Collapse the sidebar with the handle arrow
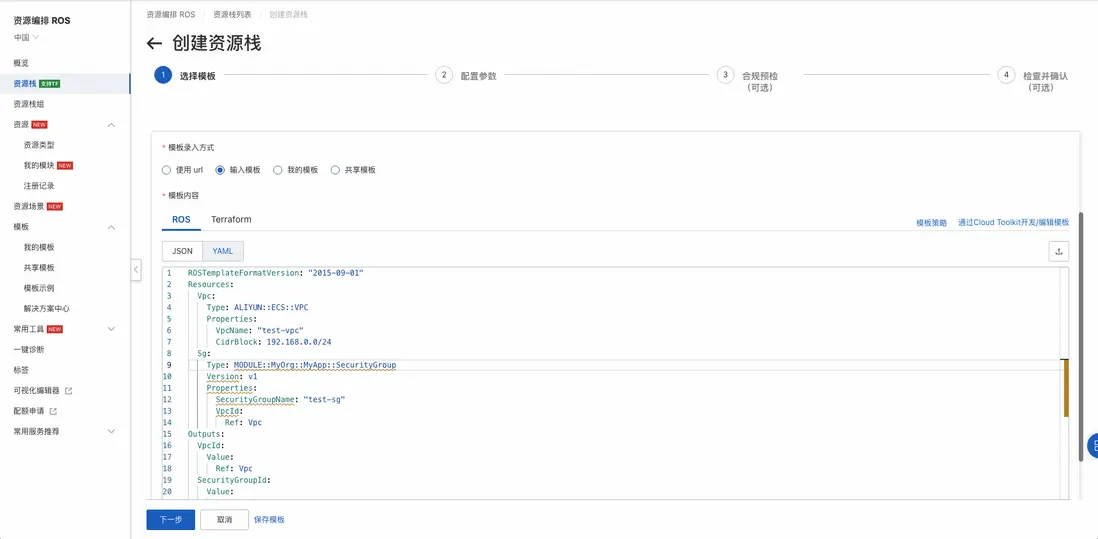Screen dimensions: 1098x539 click(x=136, y=270)
